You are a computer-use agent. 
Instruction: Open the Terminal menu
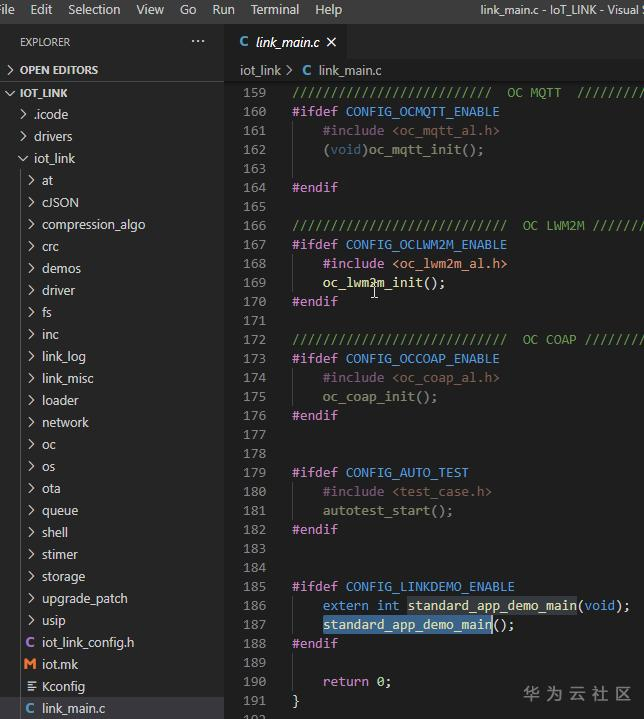275,10
